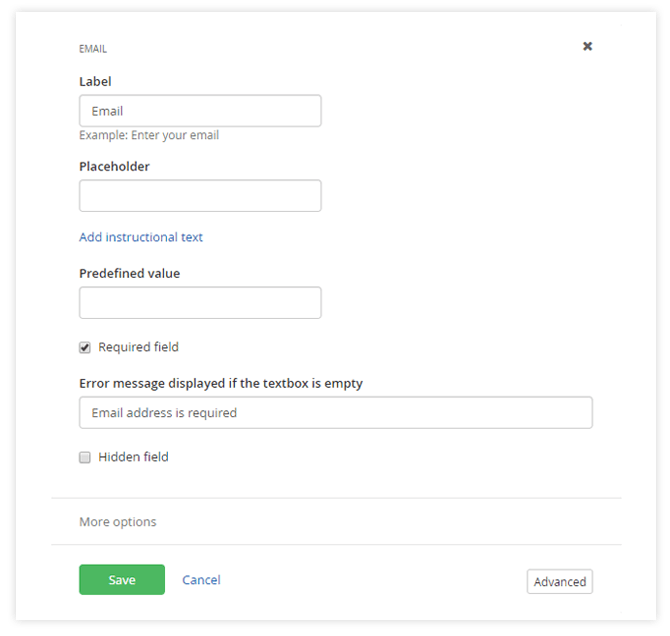Click the Predefined value text box
The height and width of the screenshot is (636, 670).
point(200,303)
